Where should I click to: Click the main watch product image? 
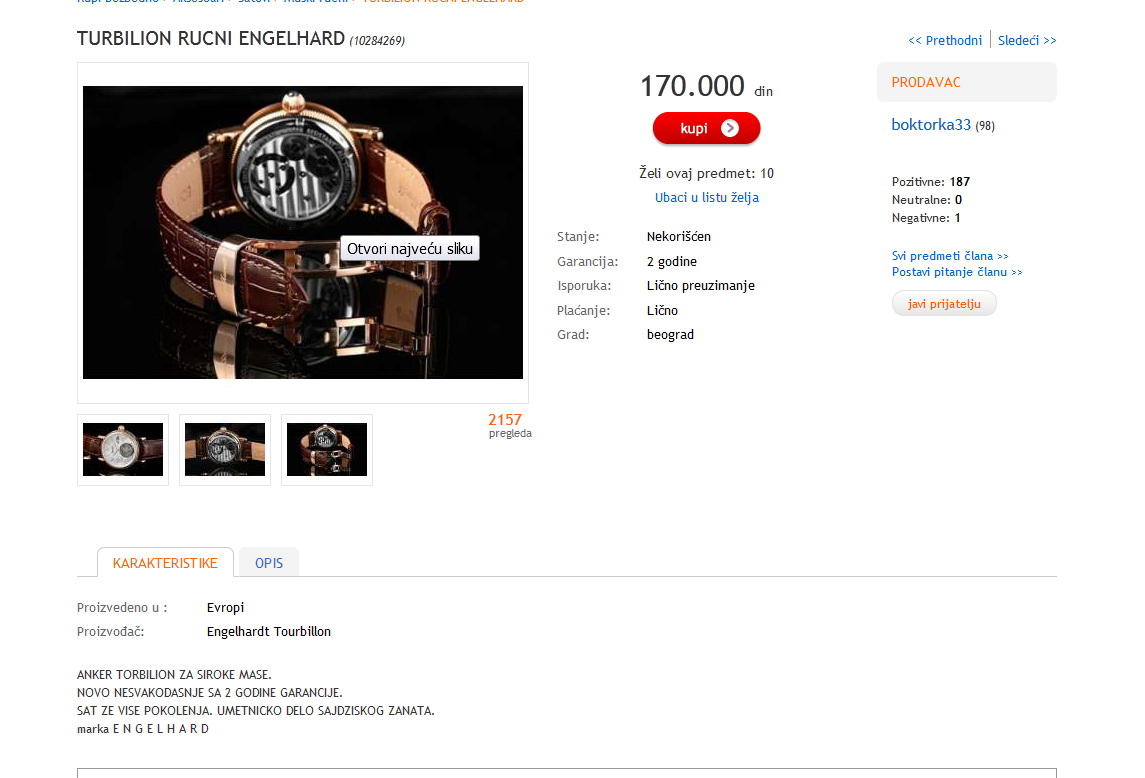tap(302, 232)
